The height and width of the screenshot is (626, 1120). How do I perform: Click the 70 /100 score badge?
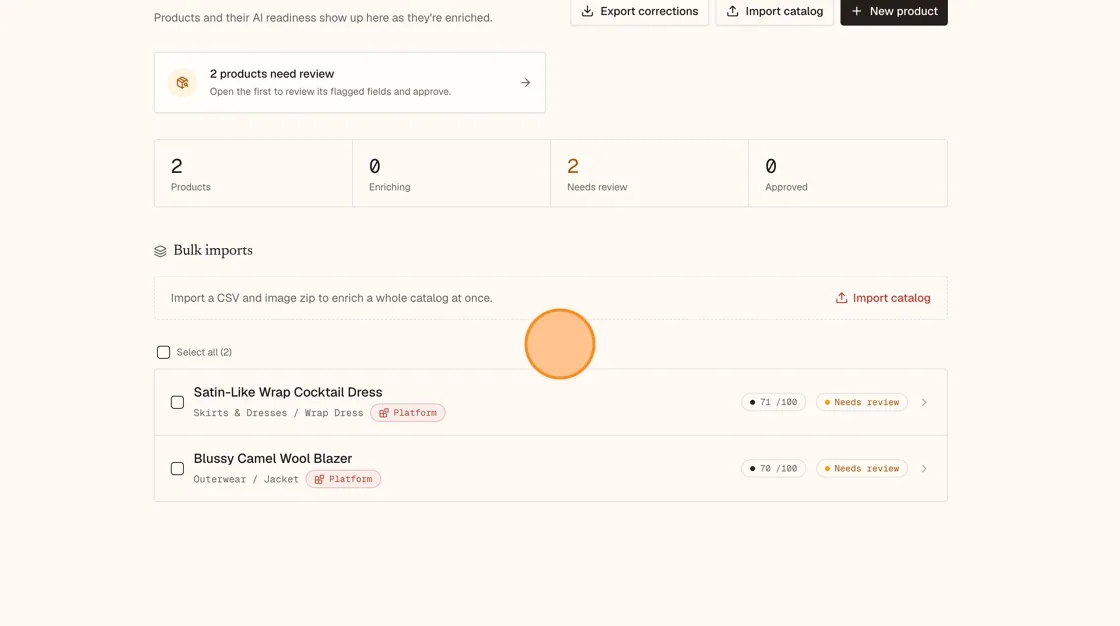click(x=774, y=469)
